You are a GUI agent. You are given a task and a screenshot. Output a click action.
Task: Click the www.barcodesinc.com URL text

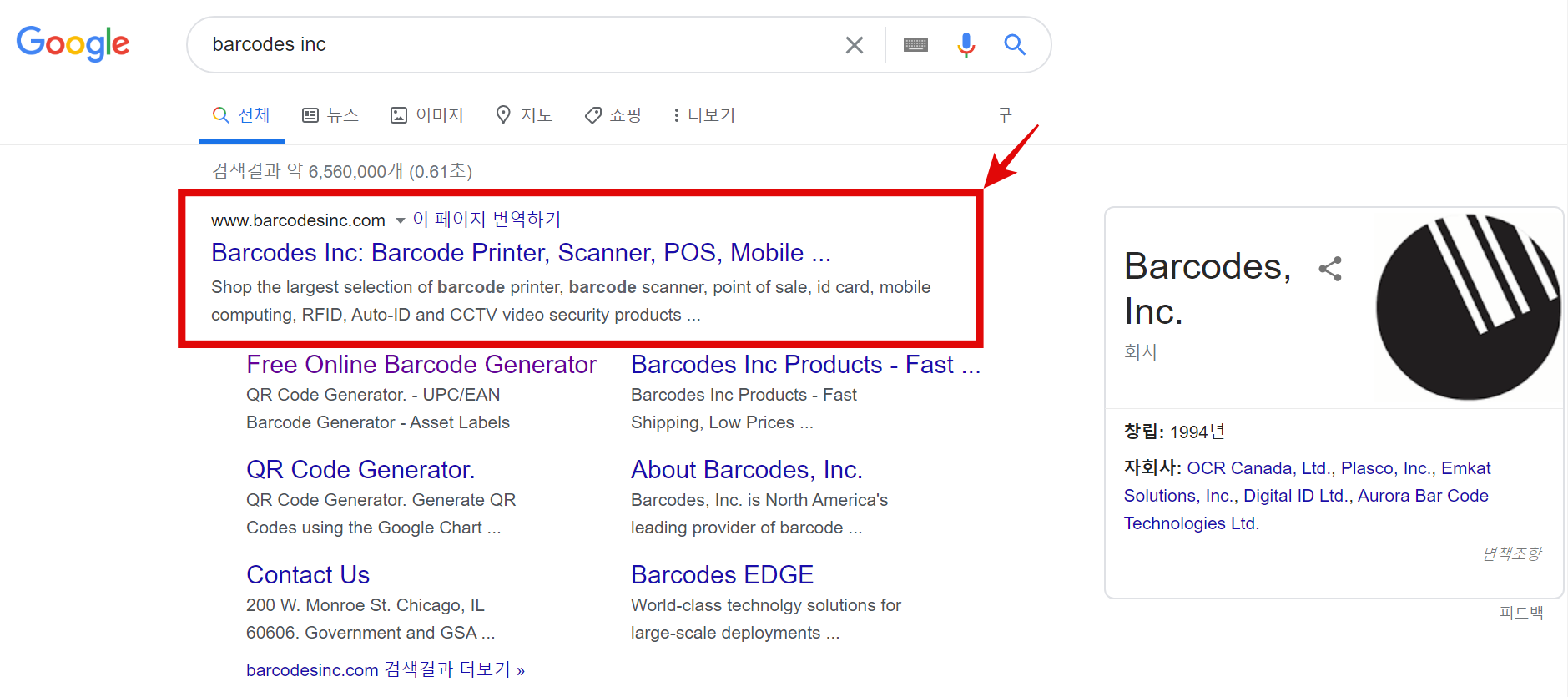pyautogui.click(x=298, y=220)
